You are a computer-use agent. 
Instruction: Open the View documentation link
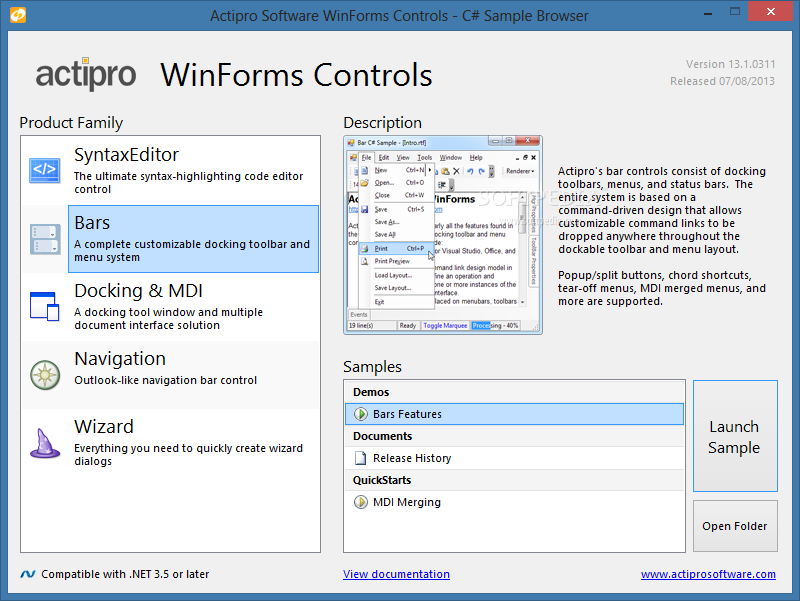[x=396, y=574]
